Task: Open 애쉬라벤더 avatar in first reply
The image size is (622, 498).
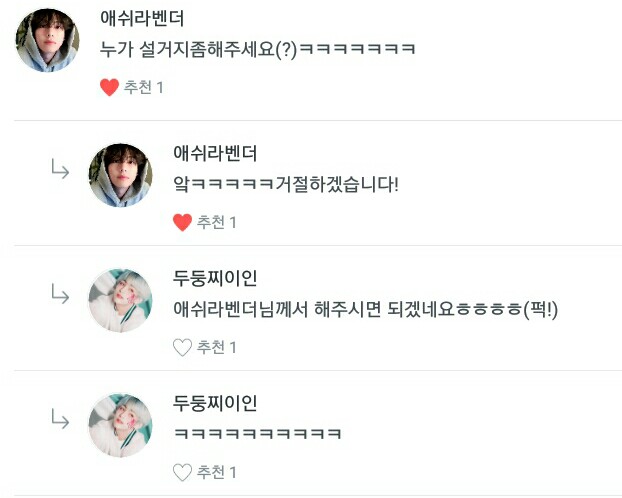Action: [121, 175]
